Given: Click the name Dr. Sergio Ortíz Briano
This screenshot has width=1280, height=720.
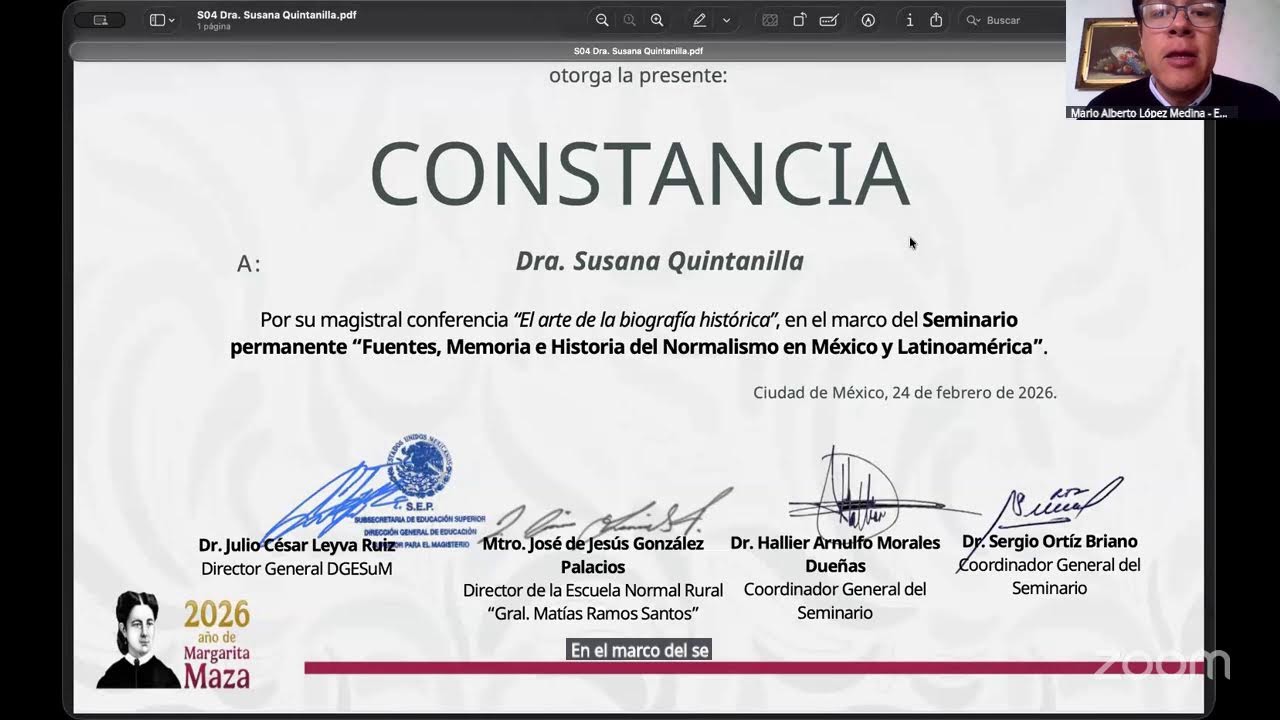Looking at the screenshot, I should click(x=1050, y=541).
